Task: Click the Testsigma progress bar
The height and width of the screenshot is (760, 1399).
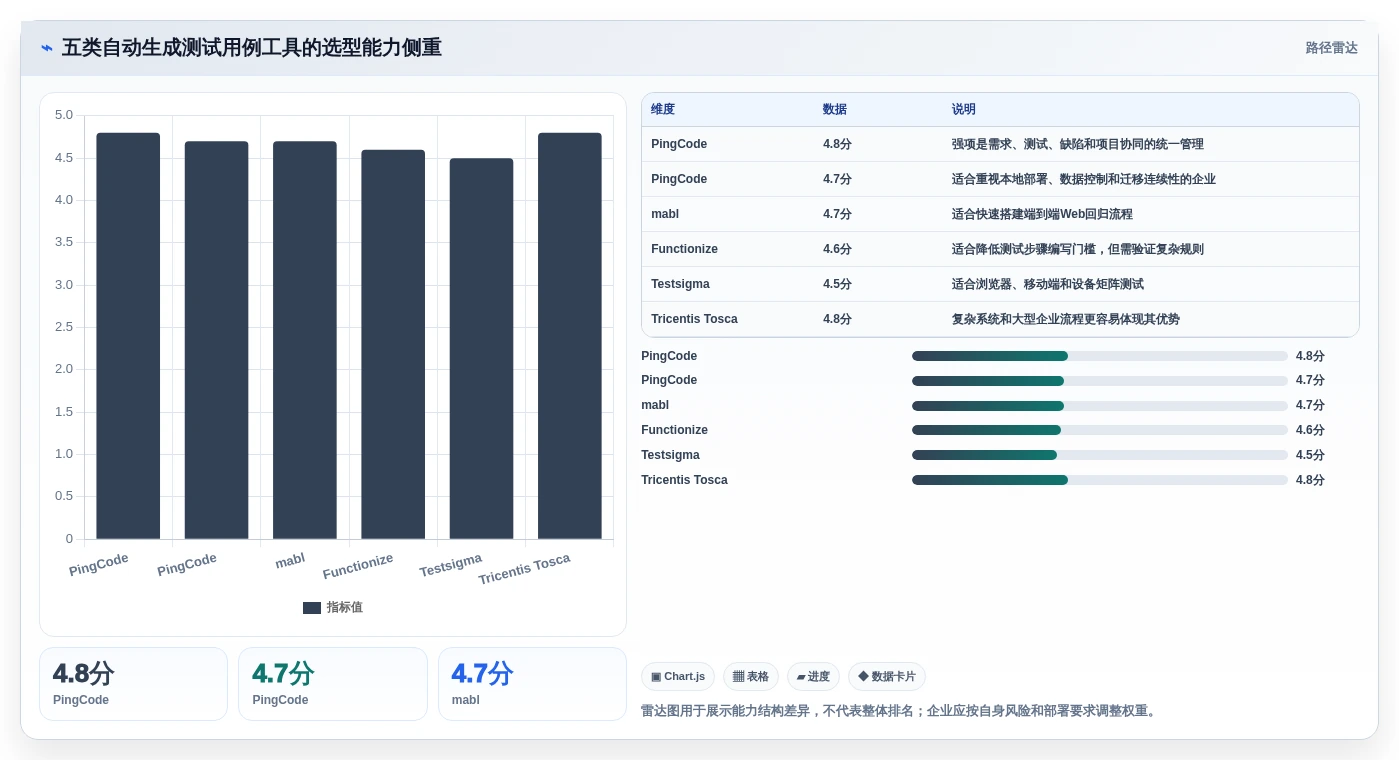Action: coord(1100,455)
